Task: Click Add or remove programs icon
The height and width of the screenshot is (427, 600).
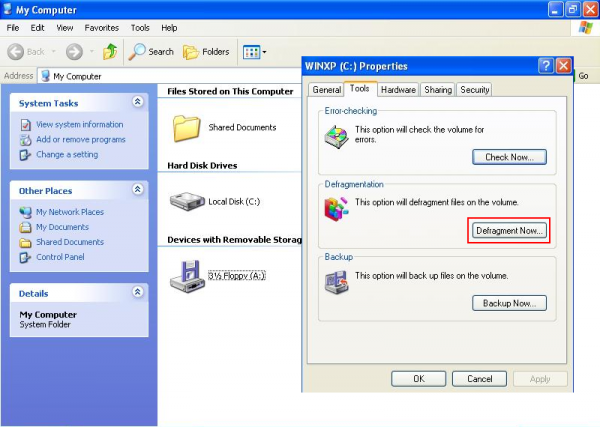Action: click(26, 140)
